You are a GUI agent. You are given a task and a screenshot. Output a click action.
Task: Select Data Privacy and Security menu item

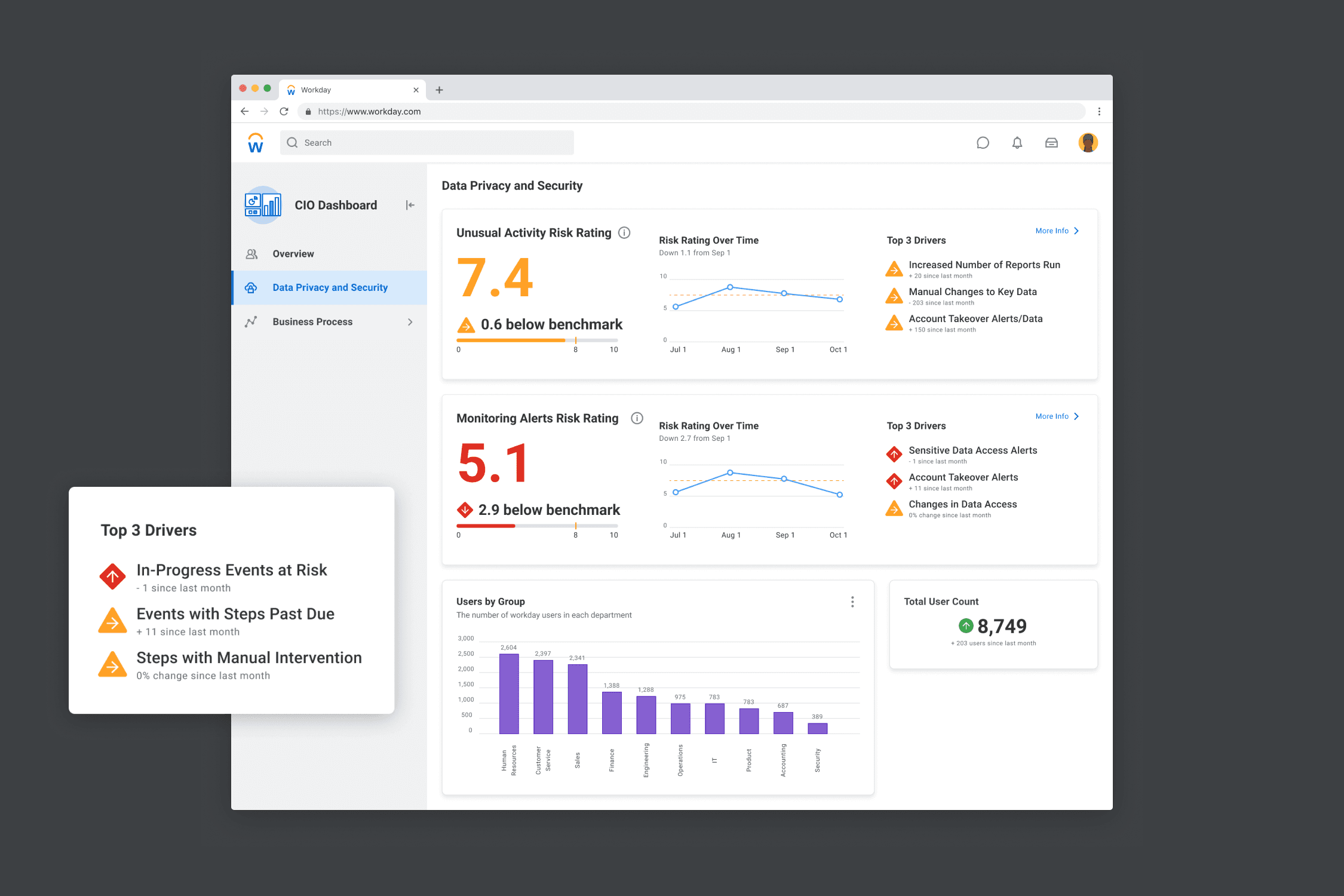[330, 288]
